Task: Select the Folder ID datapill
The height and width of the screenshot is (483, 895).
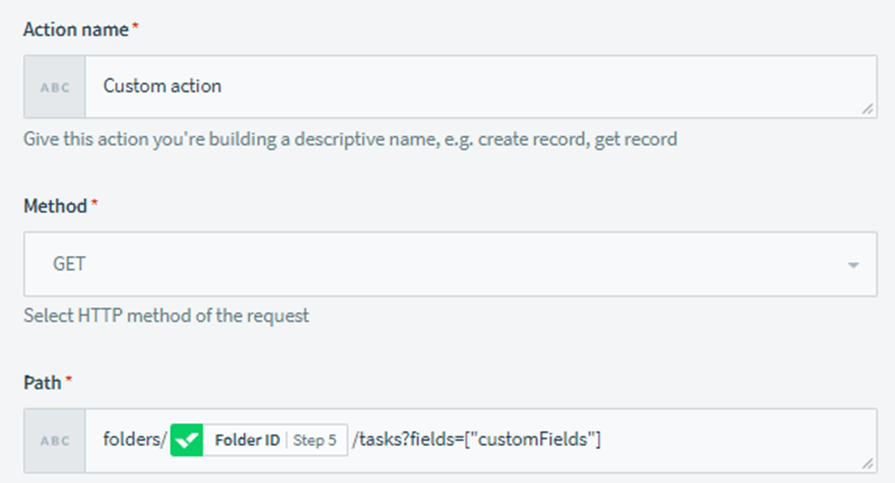Action: point(247,440)
